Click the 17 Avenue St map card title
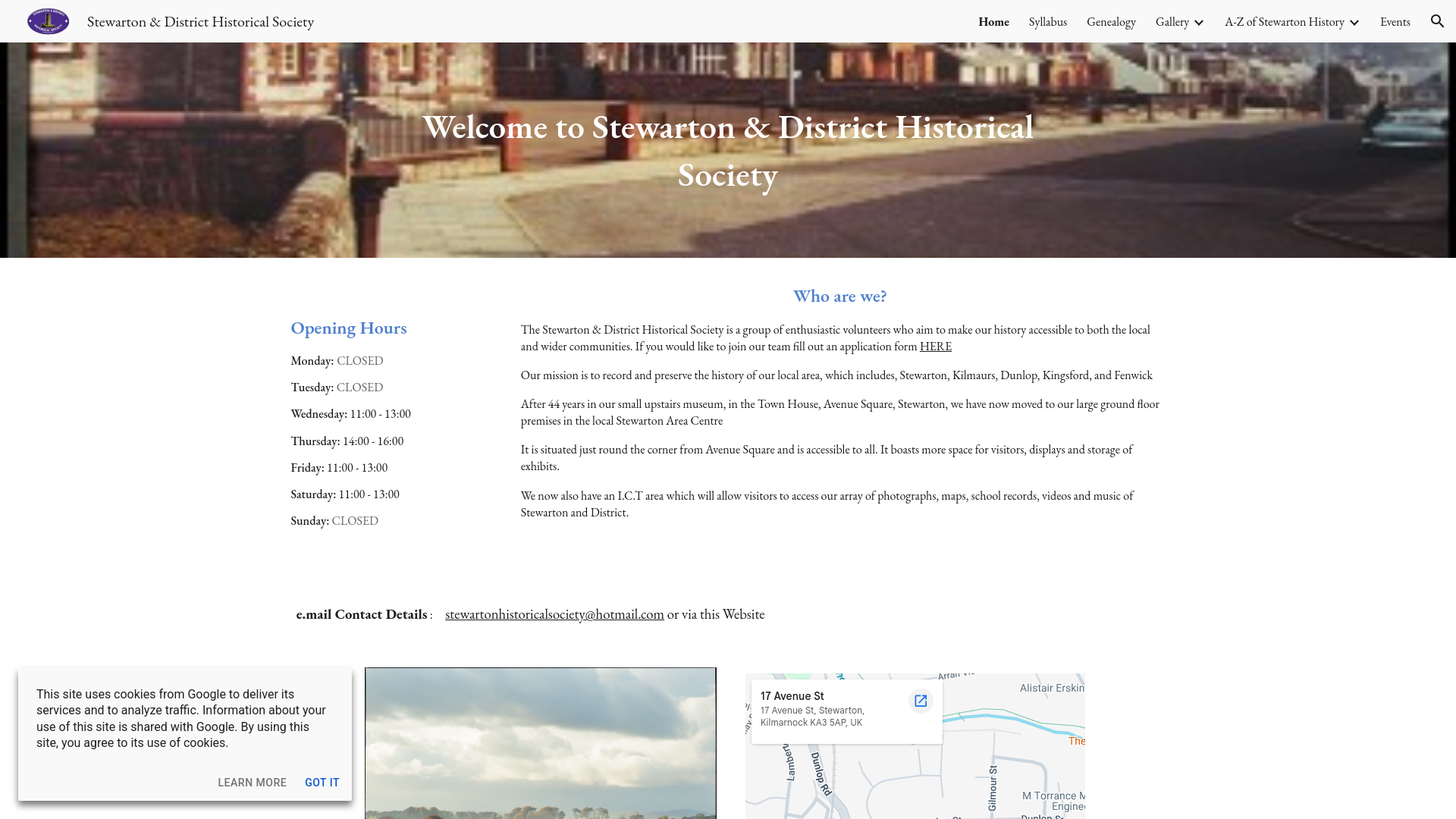Image resolution: width=1456 pixels, height=819 pixels. (792, 696)
